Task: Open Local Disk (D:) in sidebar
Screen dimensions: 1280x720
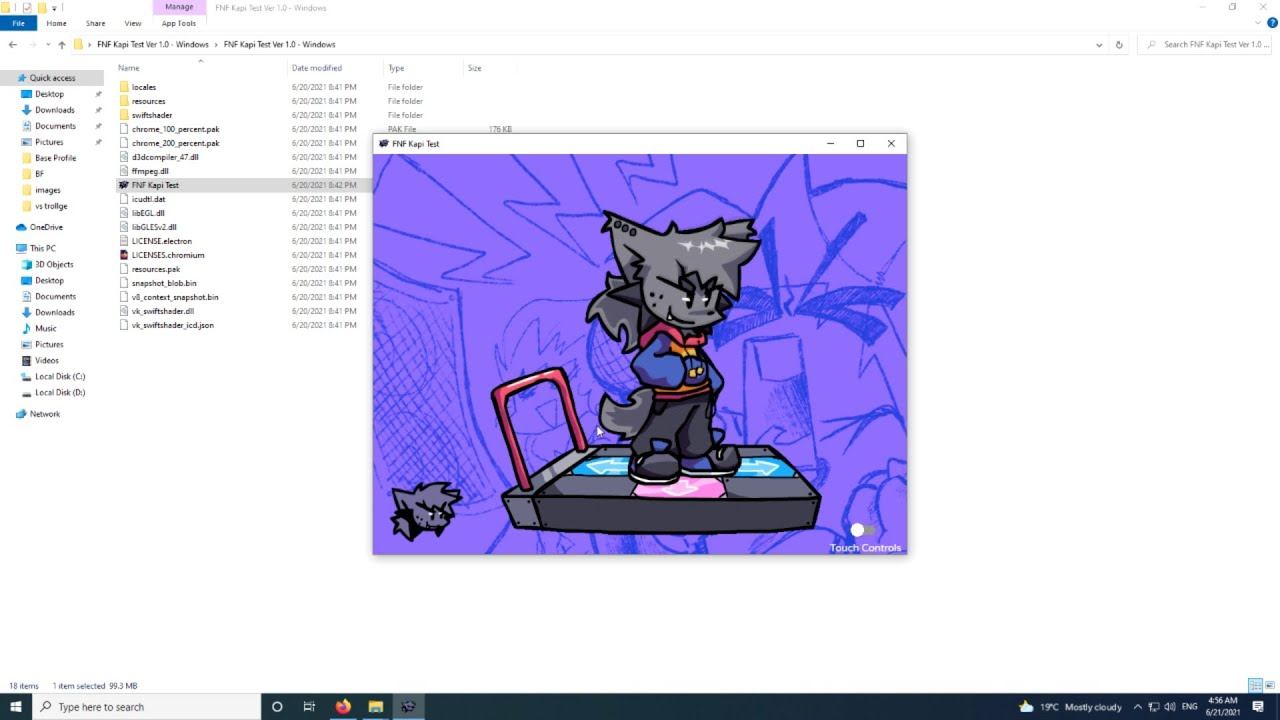Action: point(60,392)
